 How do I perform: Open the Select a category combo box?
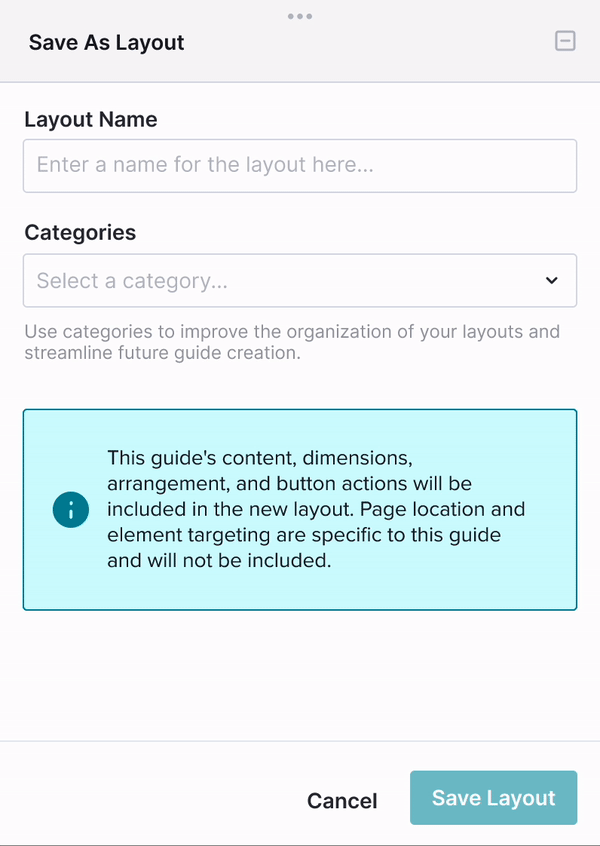click(x=300, y=281)
